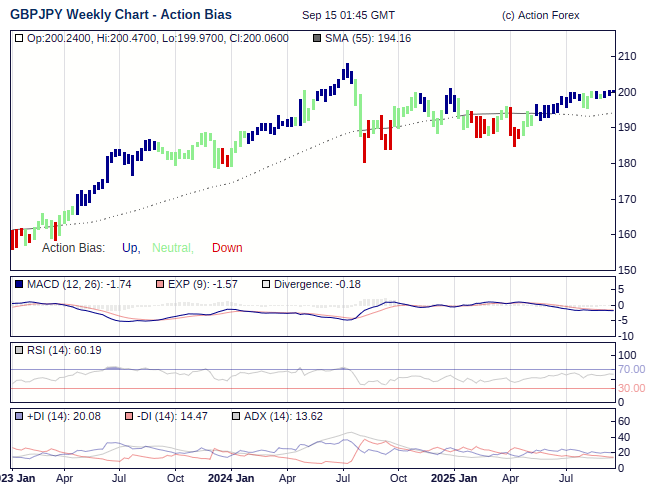
Task: Click the pink EXP (9) legend square
Action: [x=160, y=284]
